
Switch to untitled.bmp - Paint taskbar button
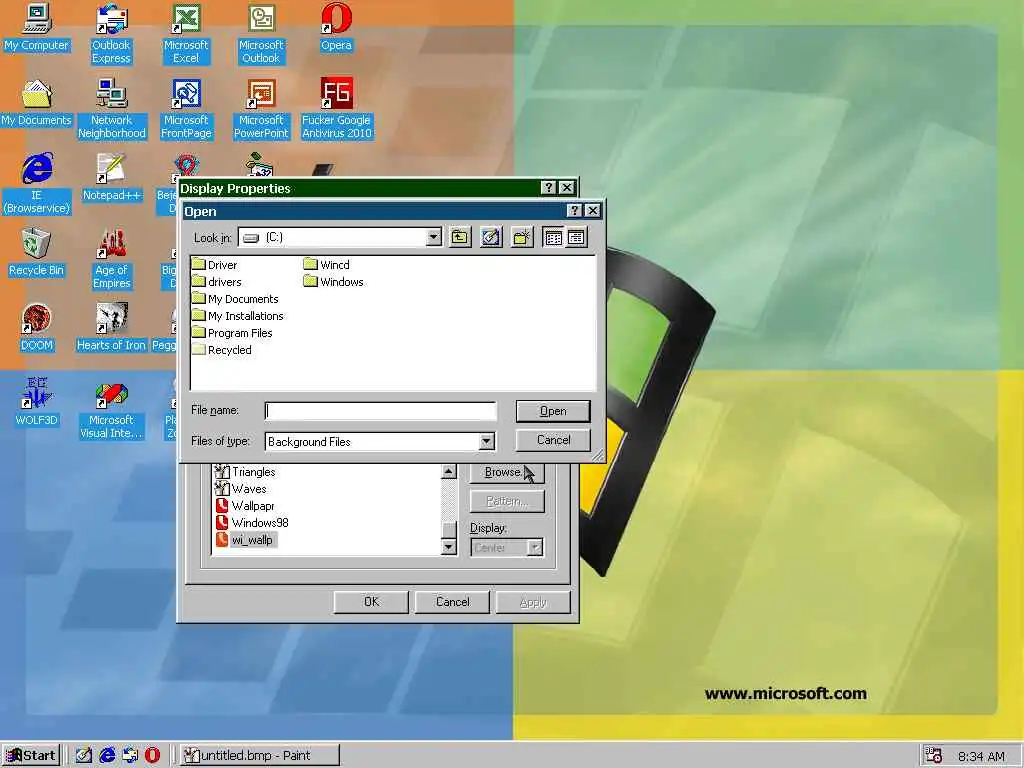[x=259, y=755]
